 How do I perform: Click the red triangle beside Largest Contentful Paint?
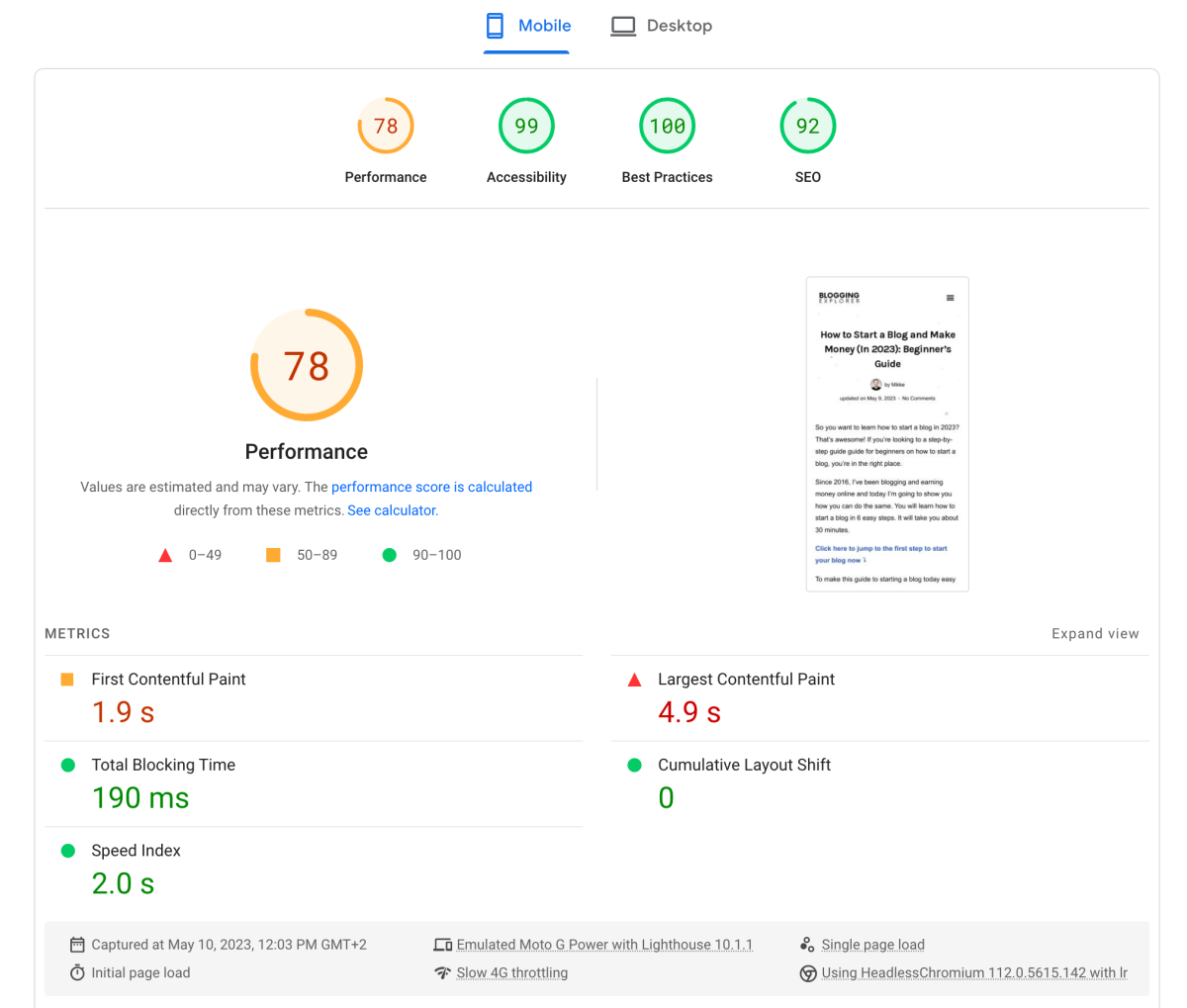634,679
